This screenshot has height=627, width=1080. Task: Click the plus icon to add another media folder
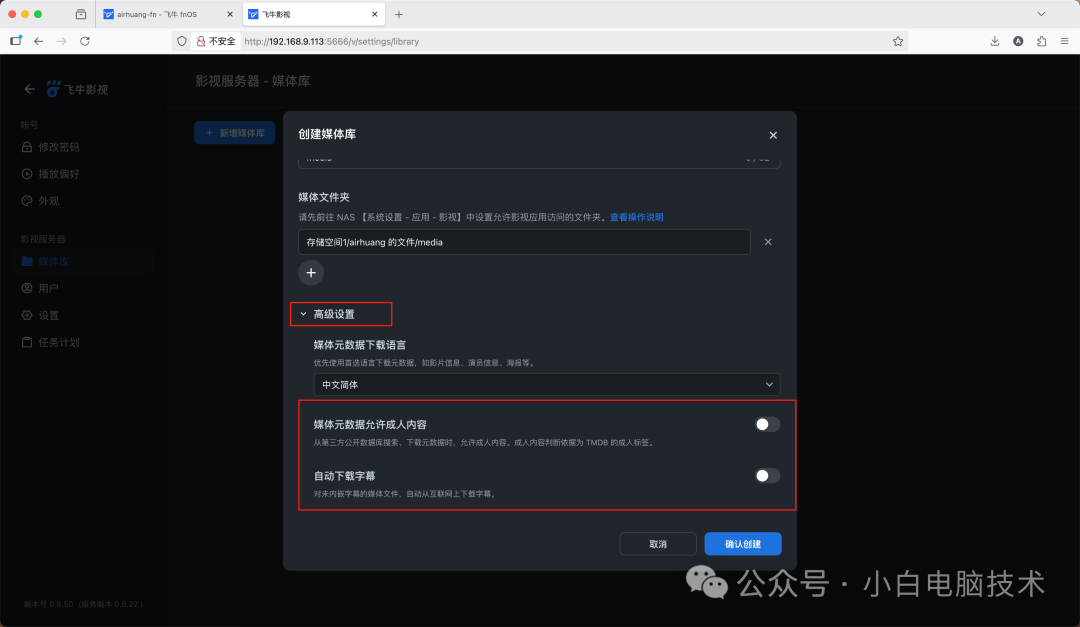click(310, 272)
